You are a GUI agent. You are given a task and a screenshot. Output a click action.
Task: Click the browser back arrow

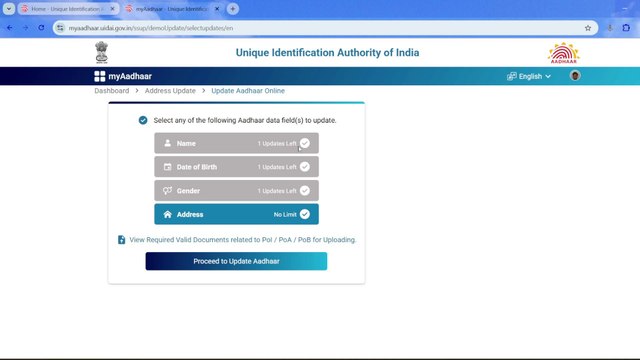tap(10, 28)
